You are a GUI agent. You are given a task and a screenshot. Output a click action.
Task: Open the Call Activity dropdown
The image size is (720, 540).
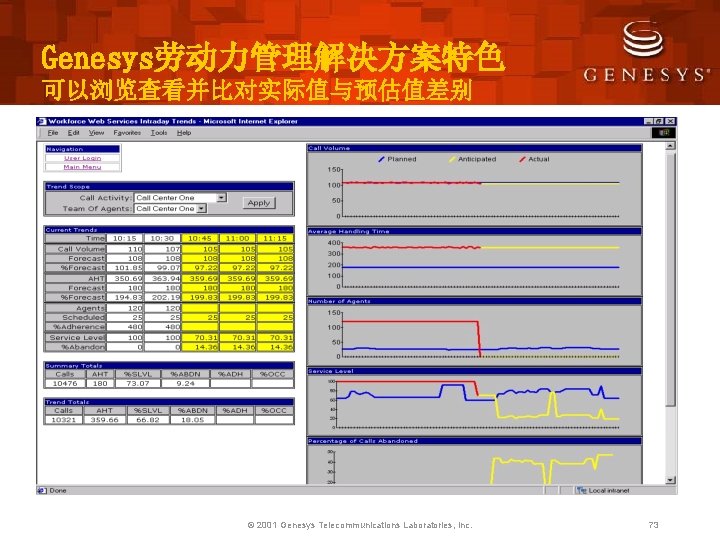click(x=221, y=197)
